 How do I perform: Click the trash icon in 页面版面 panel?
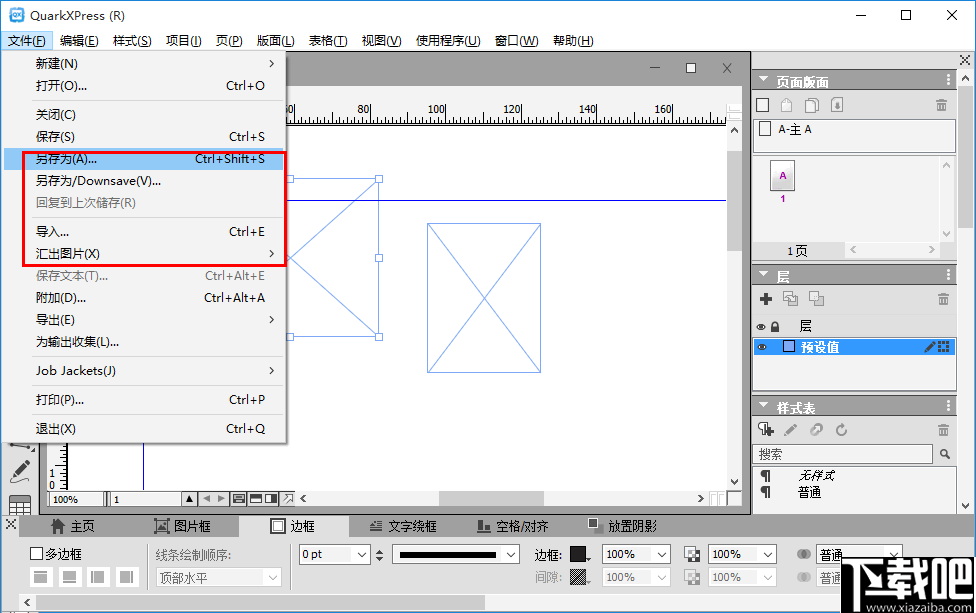(941, 104)
